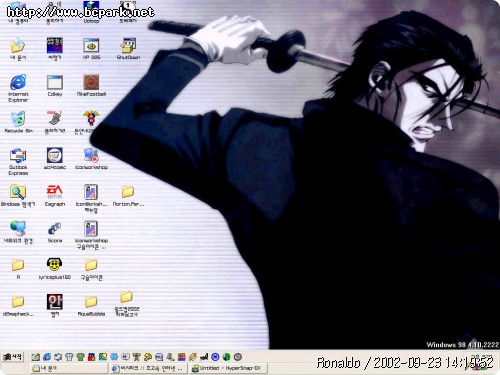Click the first quick launch desktop icon
Image resolution: width=500 pixels, height=375 pixels.
(35, 357)
